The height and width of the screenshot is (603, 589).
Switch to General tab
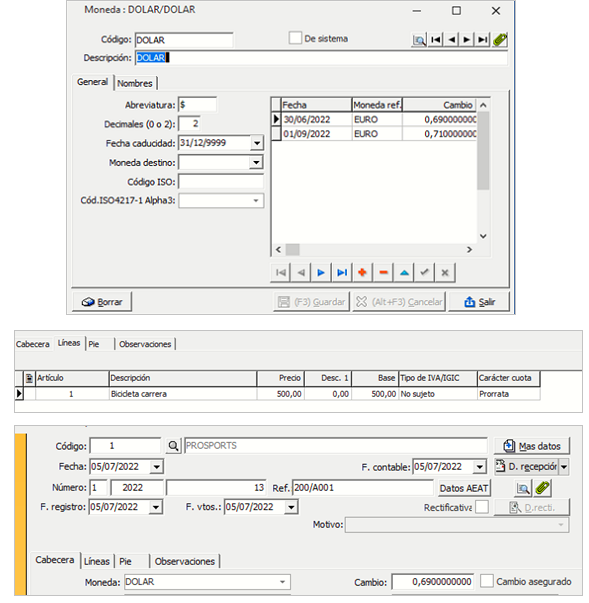coord(92,82)
